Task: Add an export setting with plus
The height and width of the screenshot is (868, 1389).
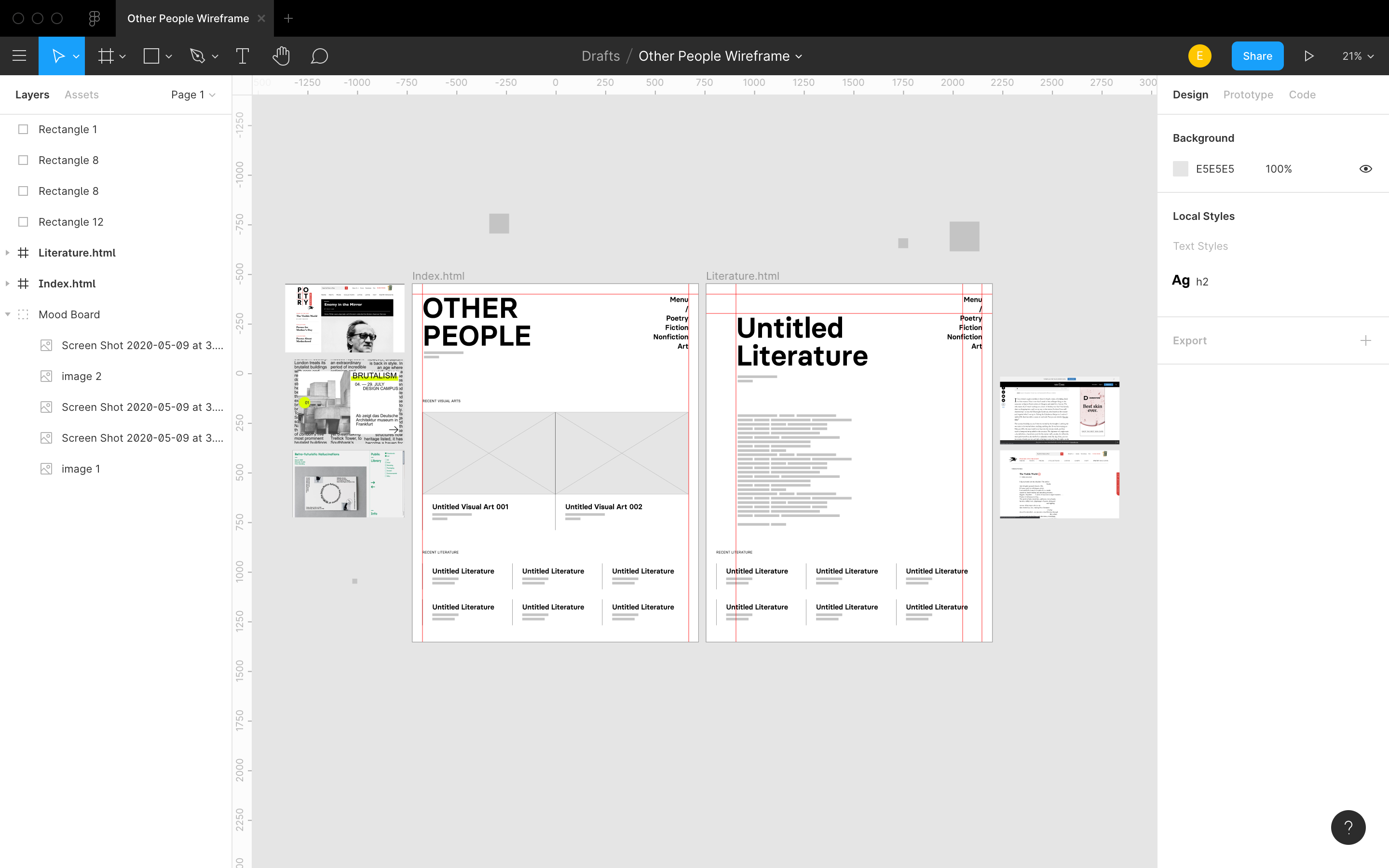Action: (1365, 340)
